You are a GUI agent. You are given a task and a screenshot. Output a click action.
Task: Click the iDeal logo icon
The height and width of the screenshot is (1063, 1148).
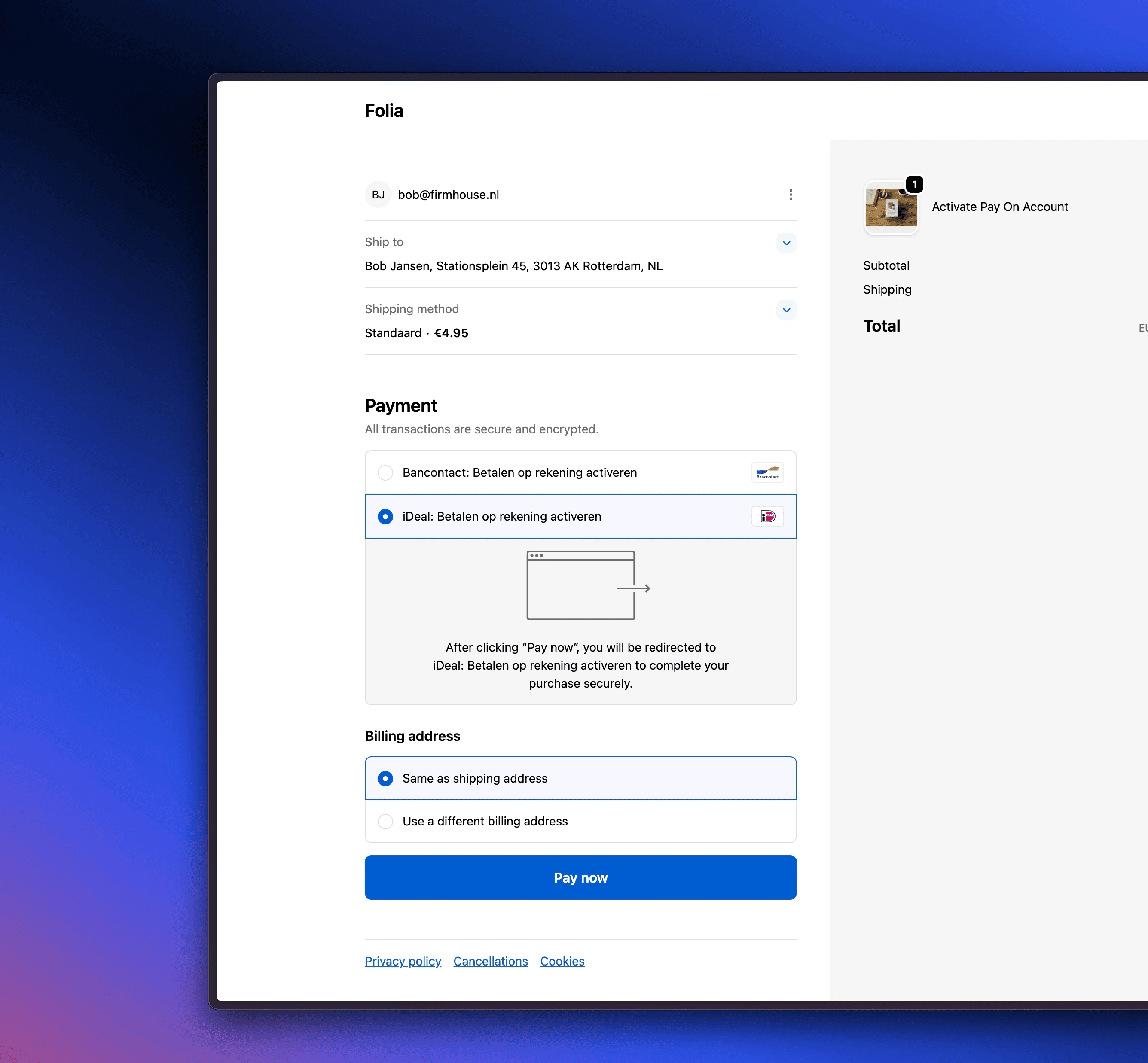[767, 517]
